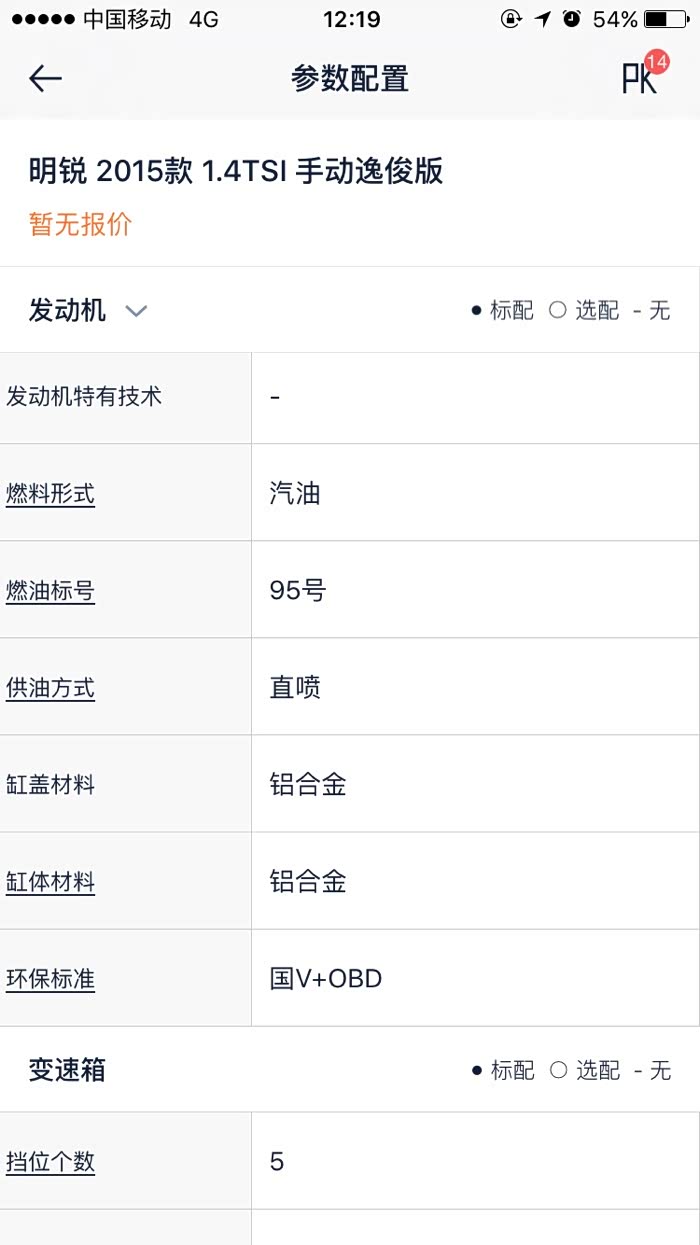Tap the location arrow status icon

tap(542, 19)
